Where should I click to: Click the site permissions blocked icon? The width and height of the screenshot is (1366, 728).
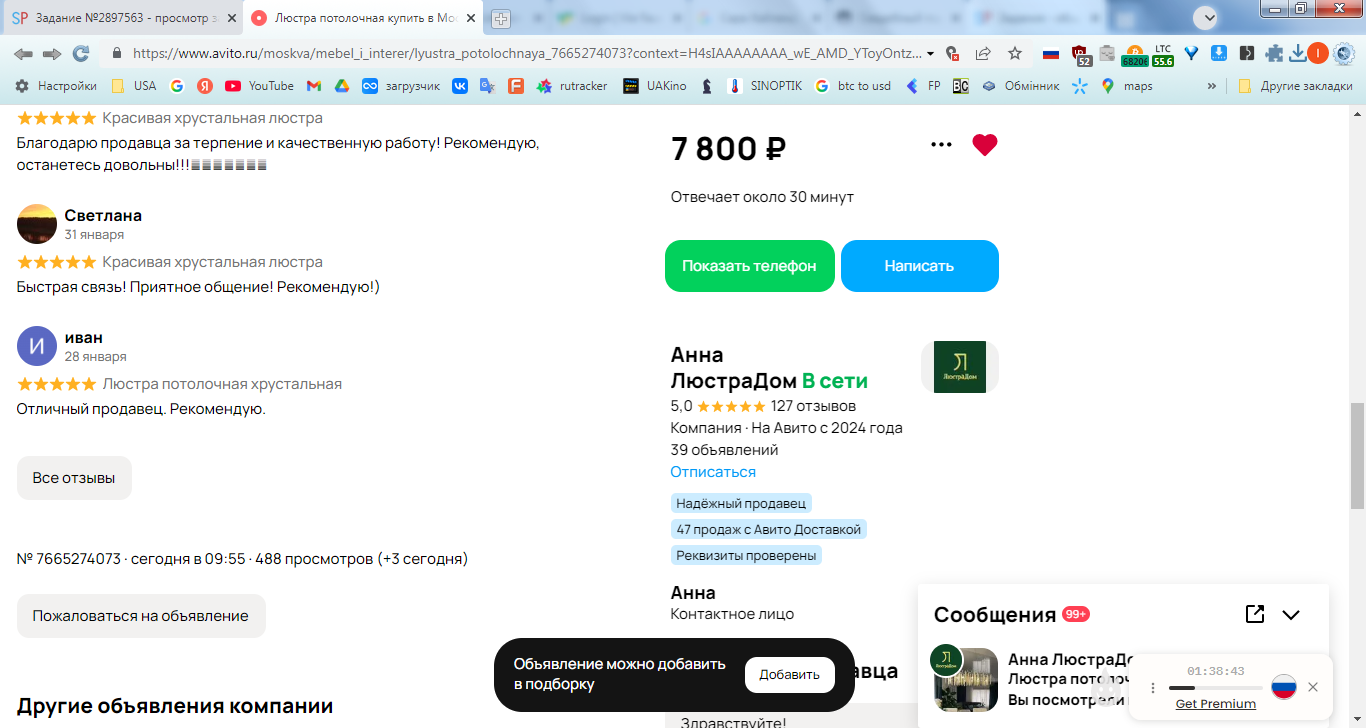tap(953, 54)
